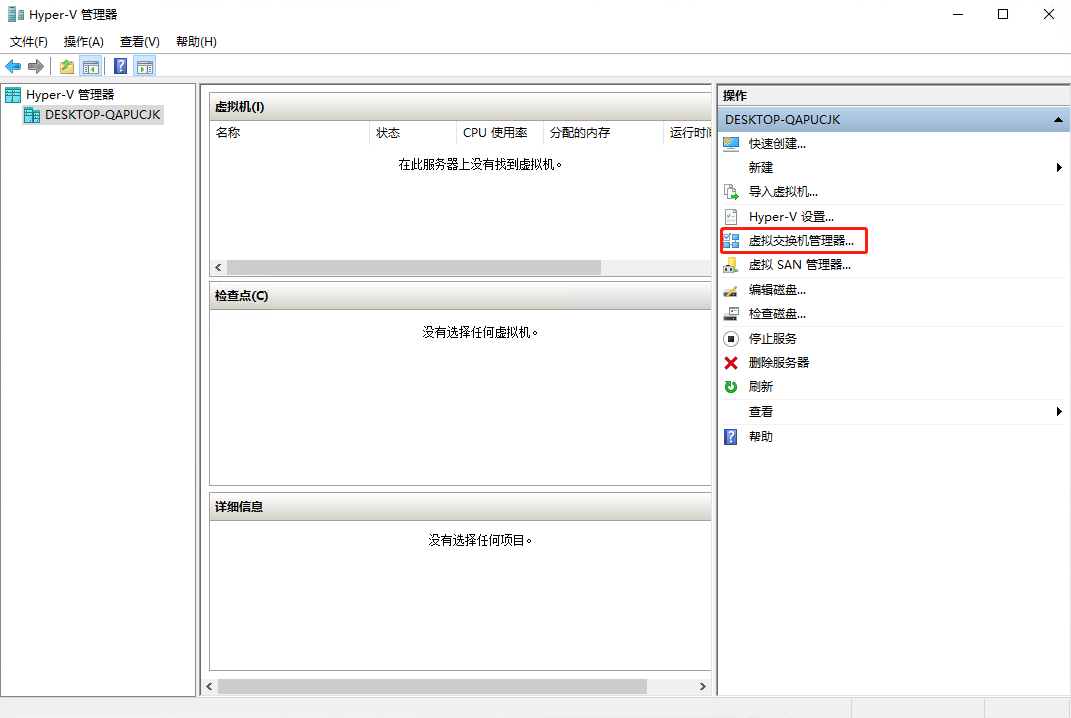Toggle the Show/Hide Action Pane icon
The height and width of the screenshot is (718, 1071).
[145, 66]
